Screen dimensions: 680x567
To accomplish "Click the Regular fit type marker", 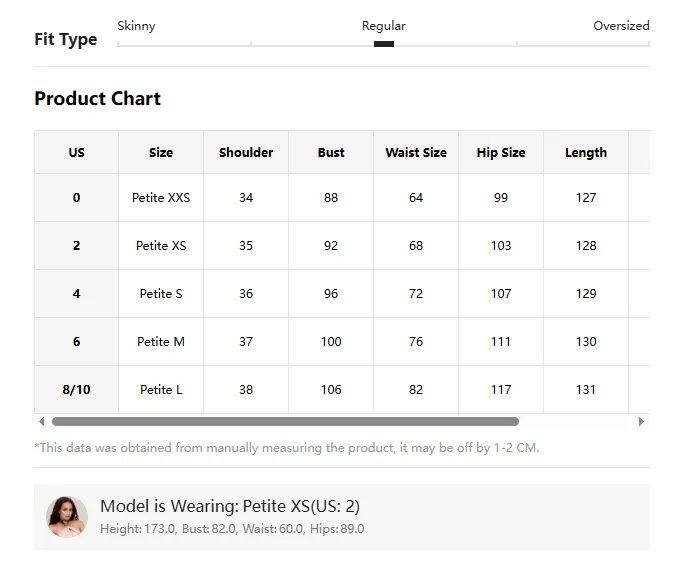I will pyautogui.click(x=384, y=44).
